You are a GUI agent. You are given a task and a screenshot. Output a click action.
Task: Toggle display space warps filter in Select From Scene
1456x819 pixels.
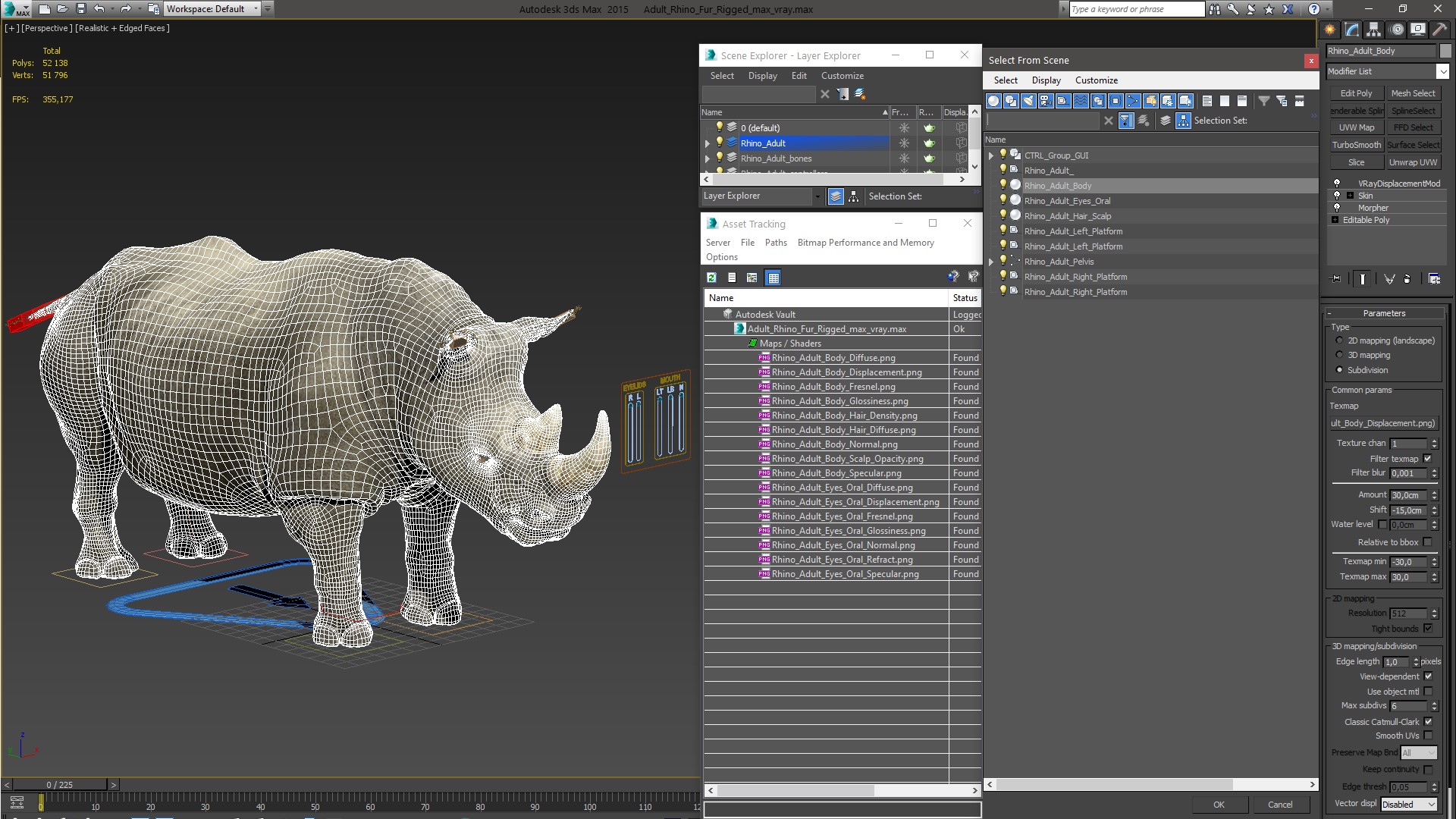point(1081,101)
